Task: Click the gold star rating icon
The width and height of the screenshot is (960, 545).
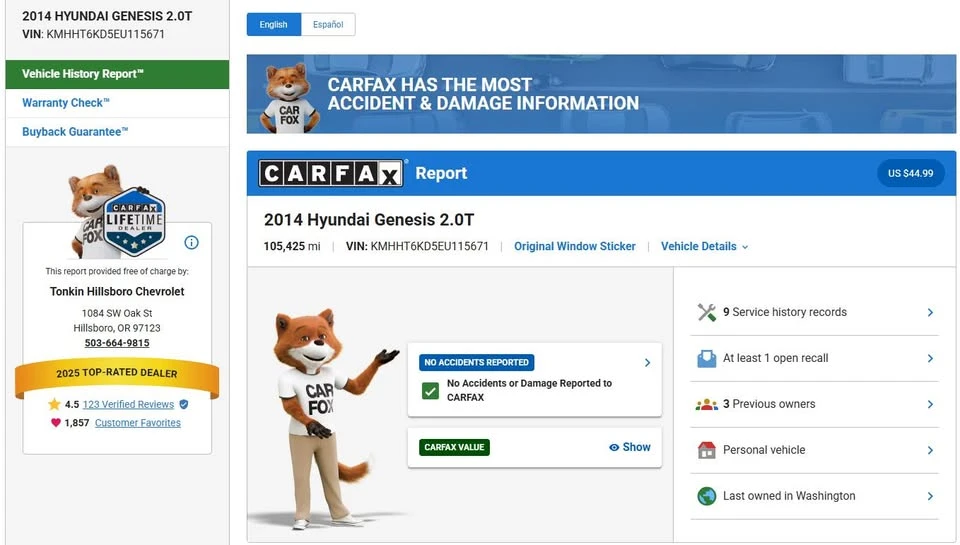Action: [x=54, y=404]
